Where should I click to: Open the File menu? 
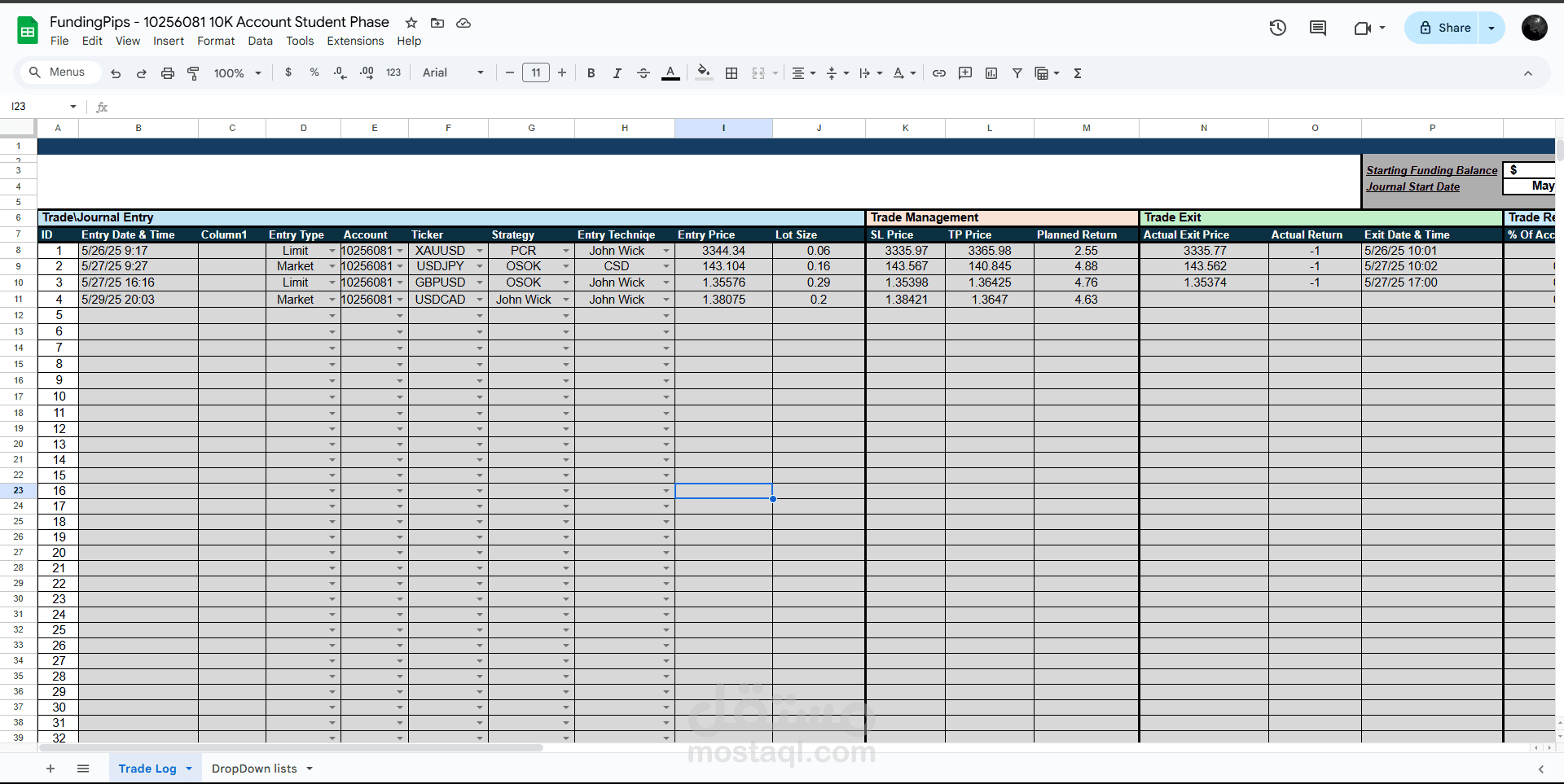click(59, 41)
